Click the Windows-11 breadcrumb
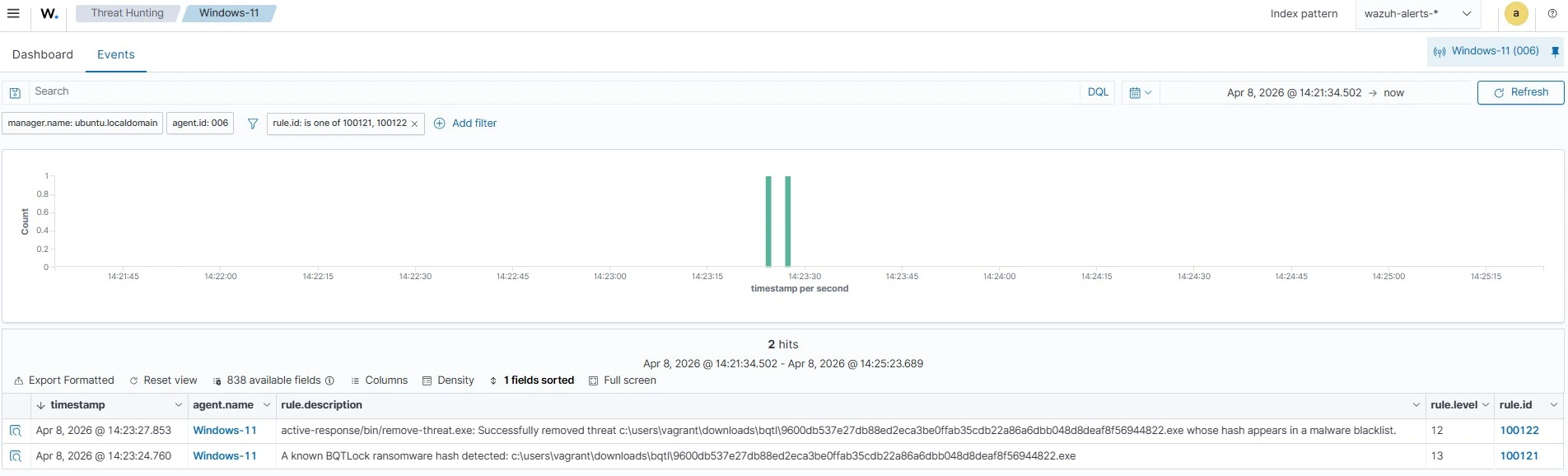This screenshot has height=476, width=1568. (229, 13)
